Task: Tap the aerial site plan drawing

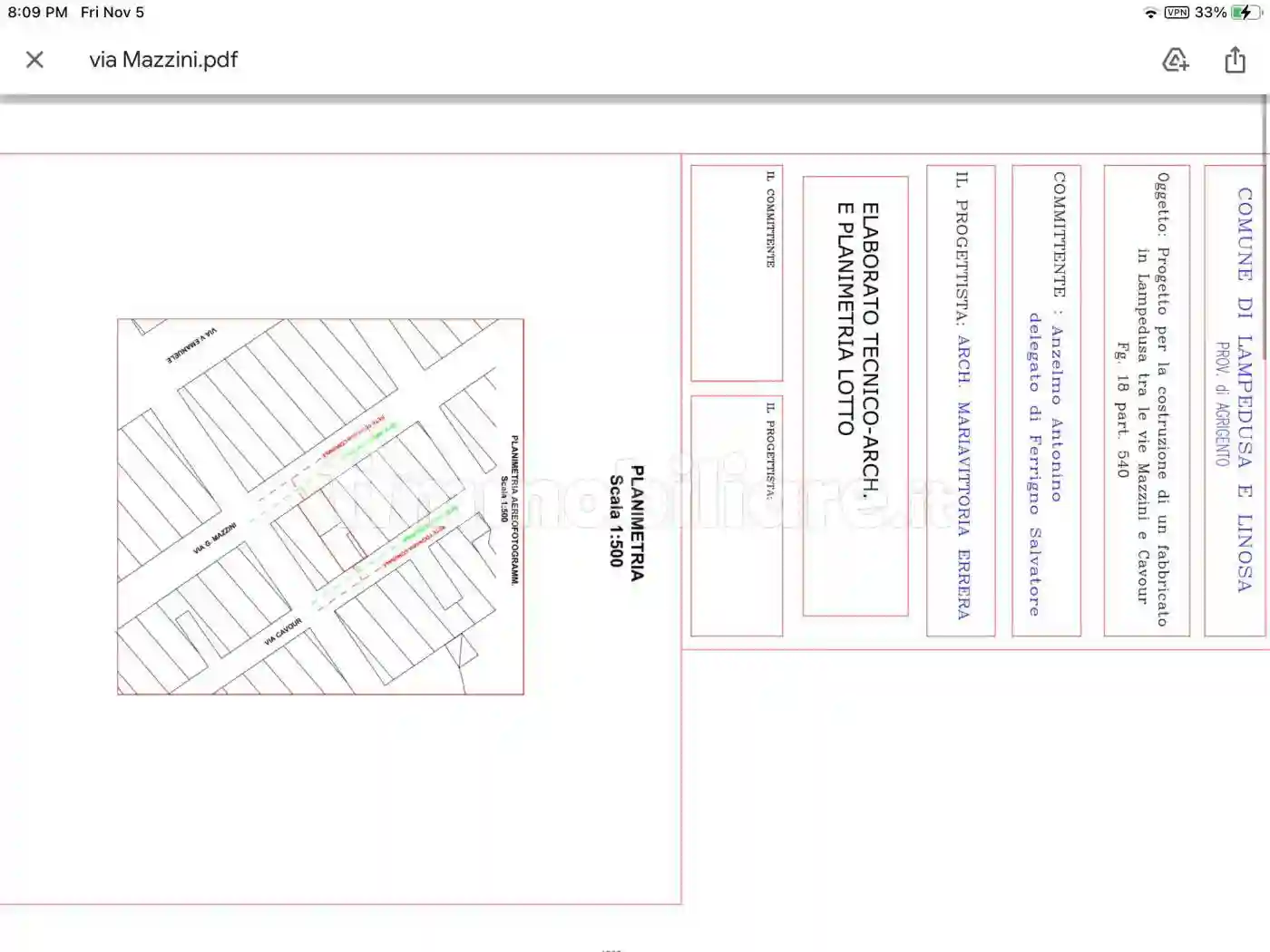Action: (x=320, y=506)
